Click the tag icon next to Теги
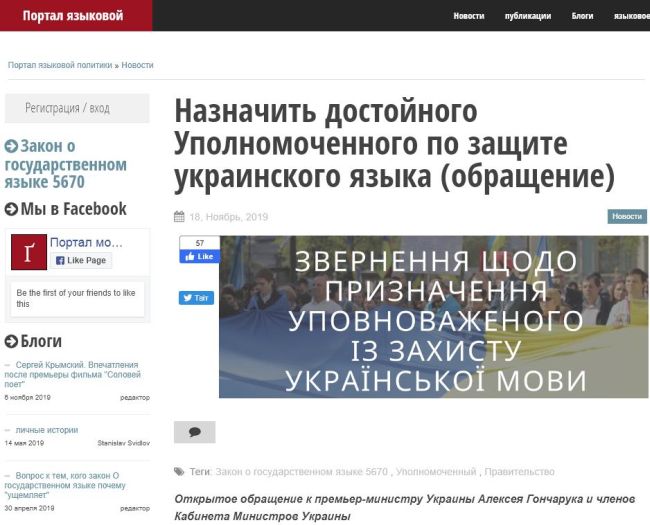The width and height of the screenshot is (650, 525). pos(179,471)
